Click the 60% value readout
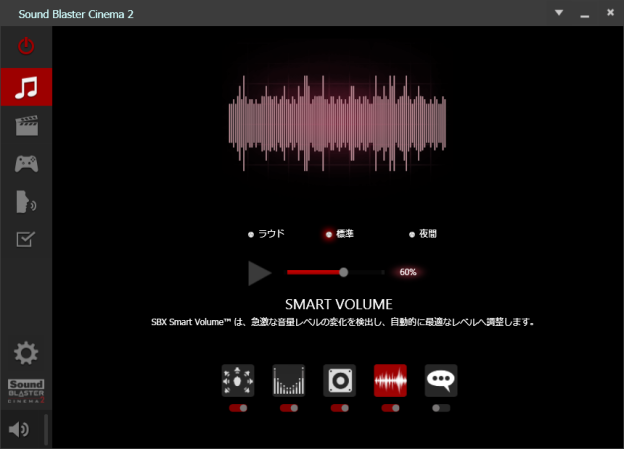This screenshot has width=624, height=449. (408, 272)
